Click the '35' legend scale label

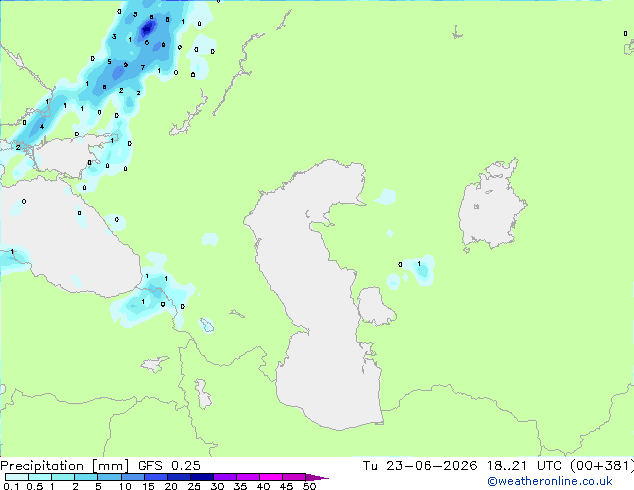(241, 486)
